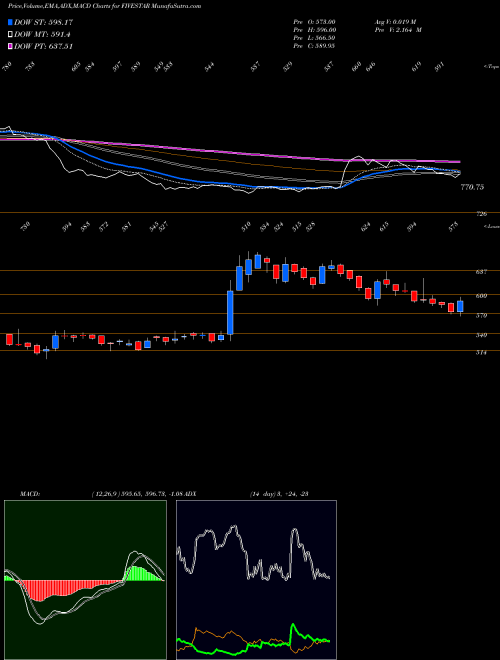Click the 770.75 price label
Image resolution: width=500 pixels, height=660 pixels.
472,187
